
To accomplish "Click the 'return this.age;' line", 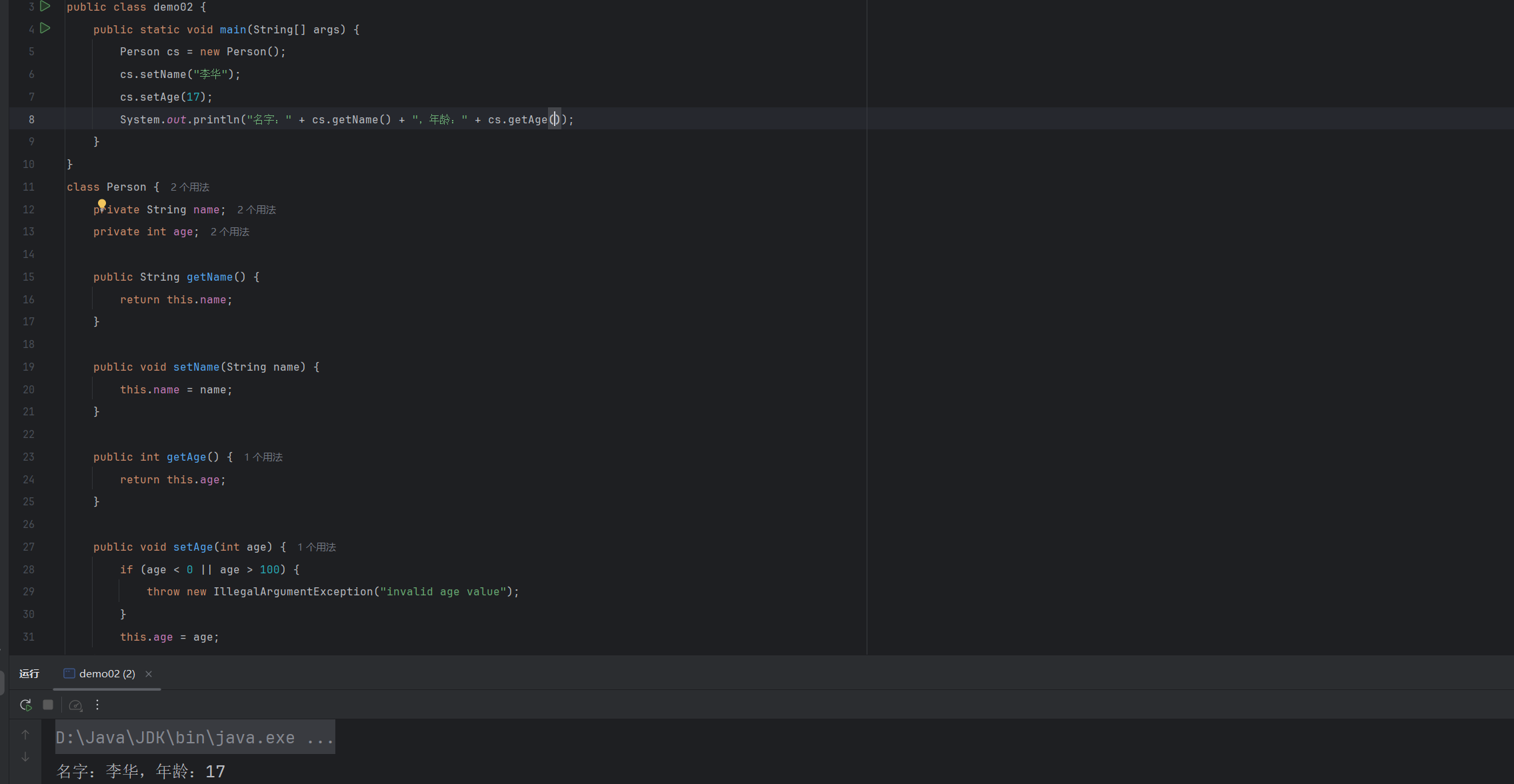I will (173, 479).
